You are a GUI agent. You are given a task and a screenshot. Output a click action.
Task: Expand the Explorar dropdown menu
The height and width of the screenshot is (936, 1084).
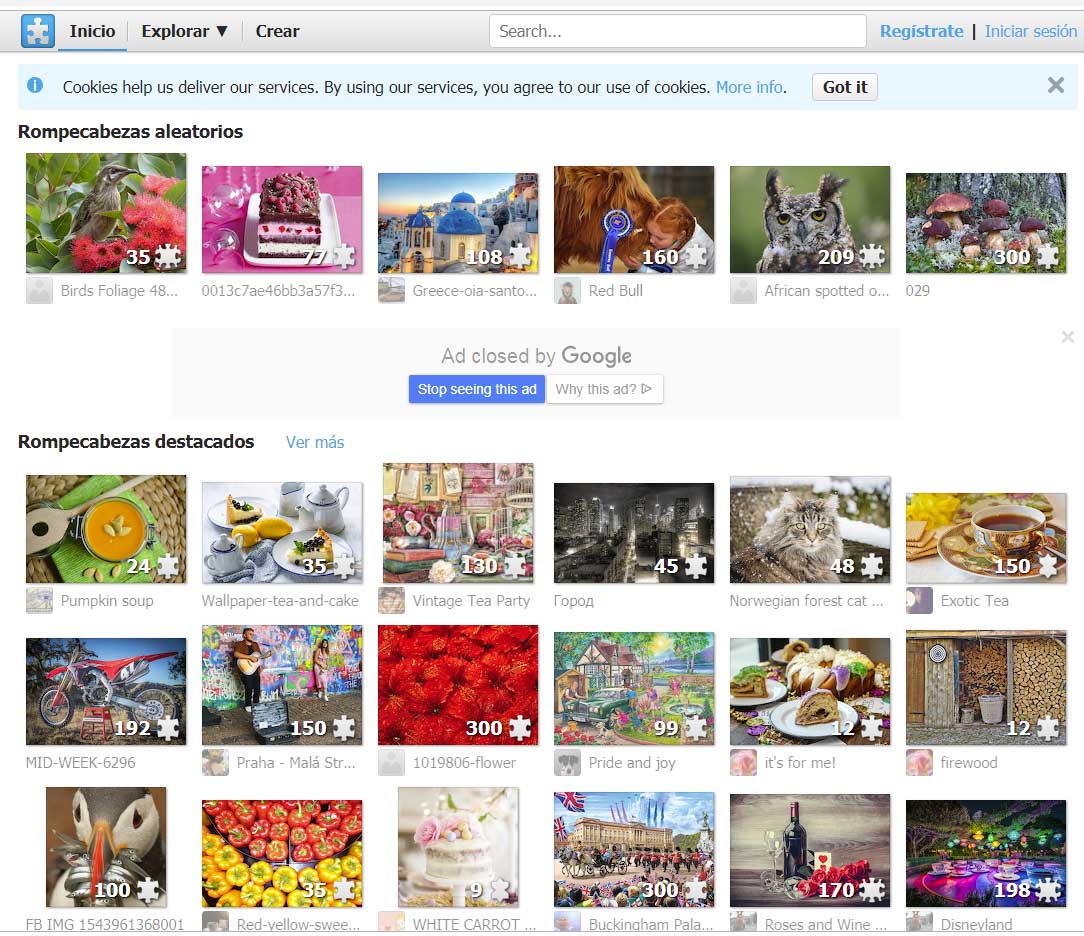click(185, 31)
